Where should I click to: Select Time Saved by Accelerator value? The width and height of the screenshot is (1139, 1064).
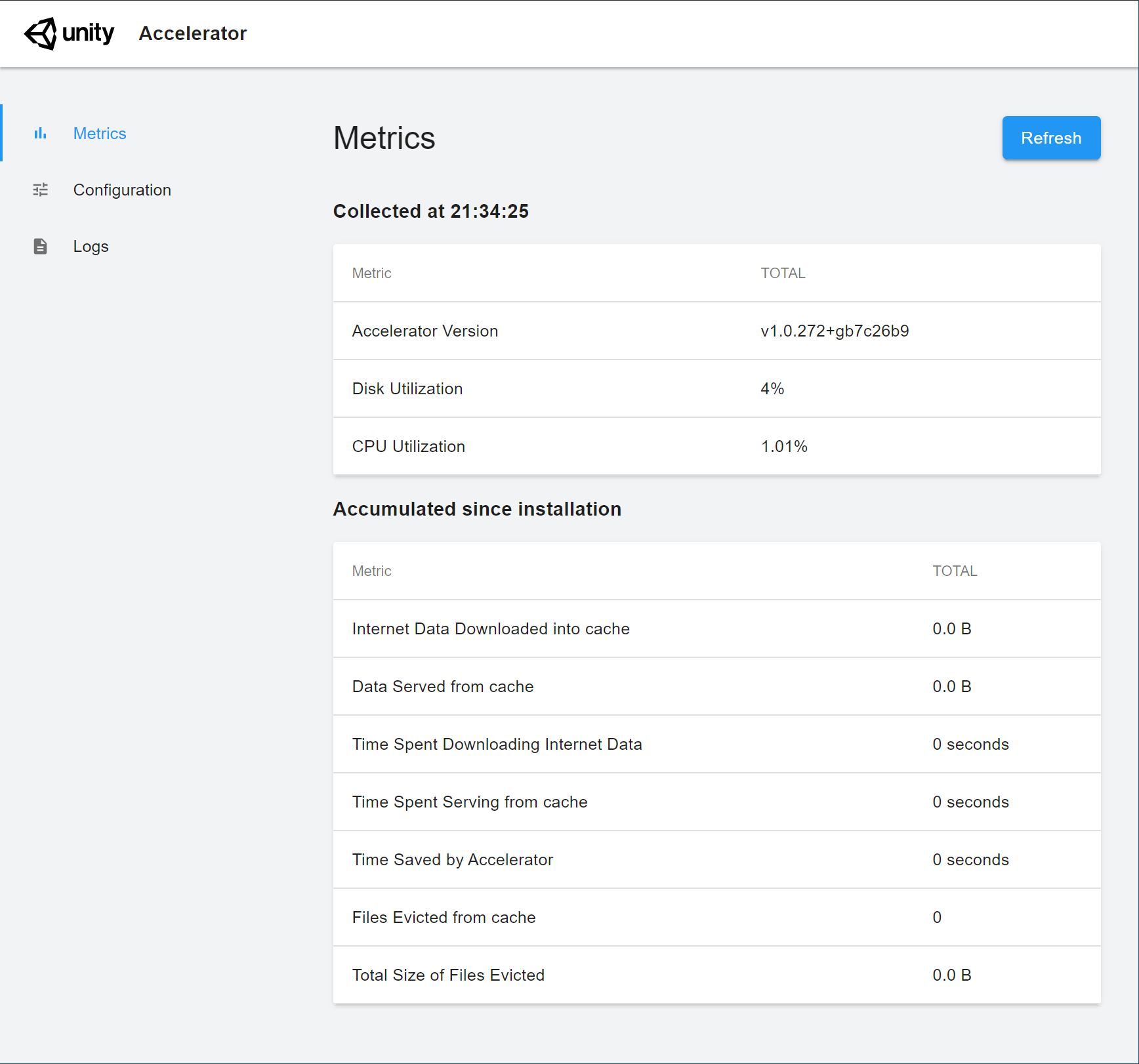pos(971,859)
